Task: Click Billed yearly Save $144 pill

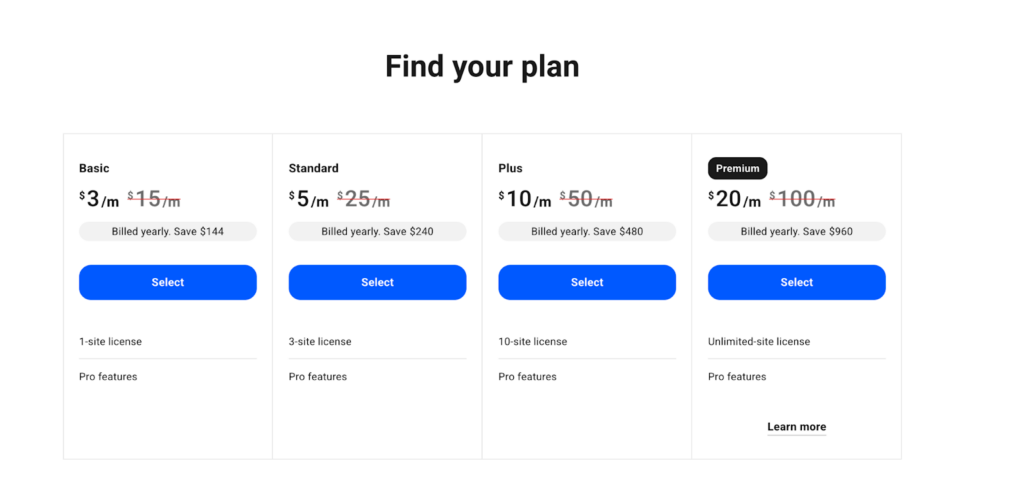Action: [x=168, y=231]
